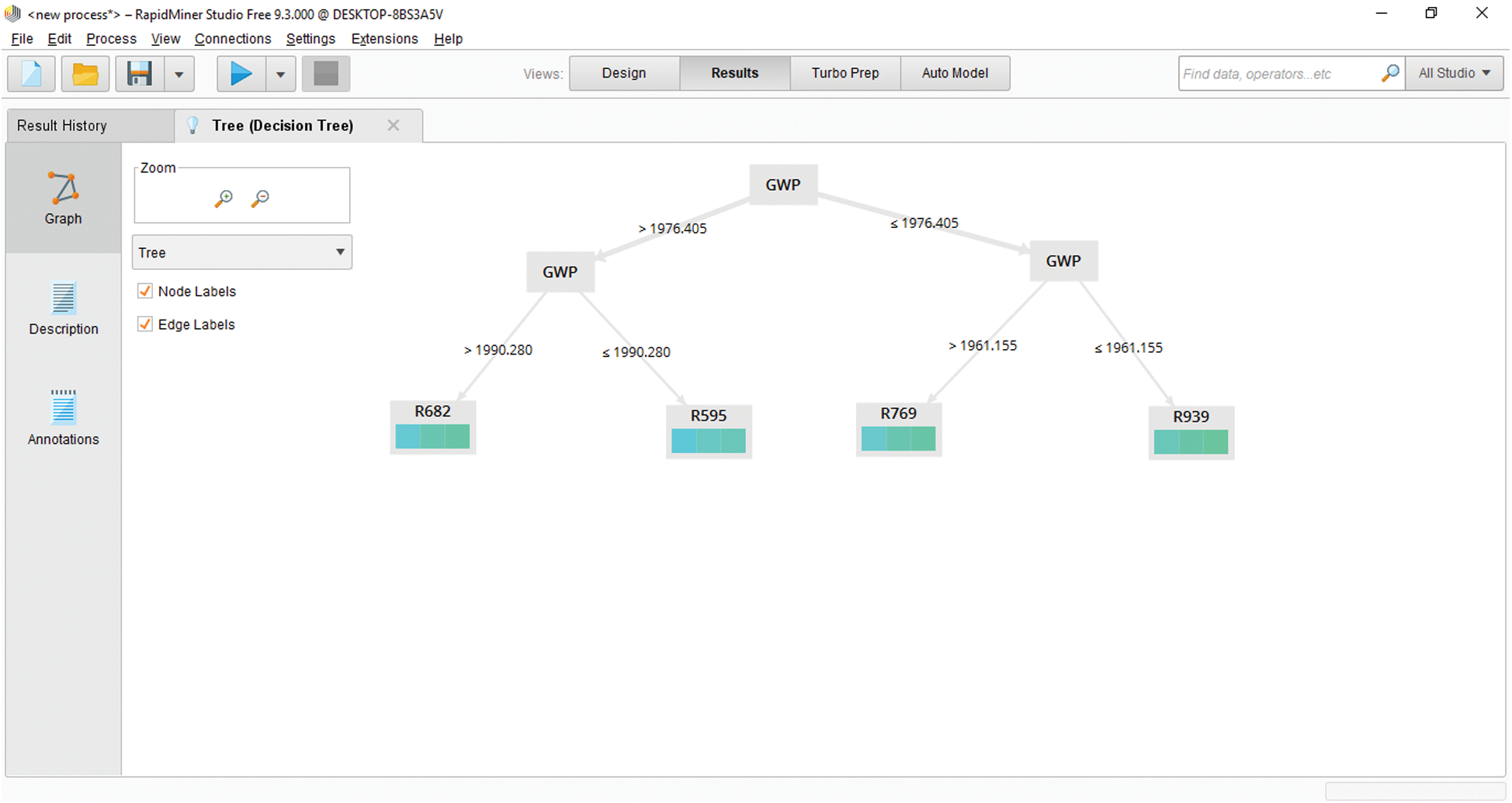This screenshot has height=803, width=1512.
Task: Open the Extensions menu
Action: point(384,39)
